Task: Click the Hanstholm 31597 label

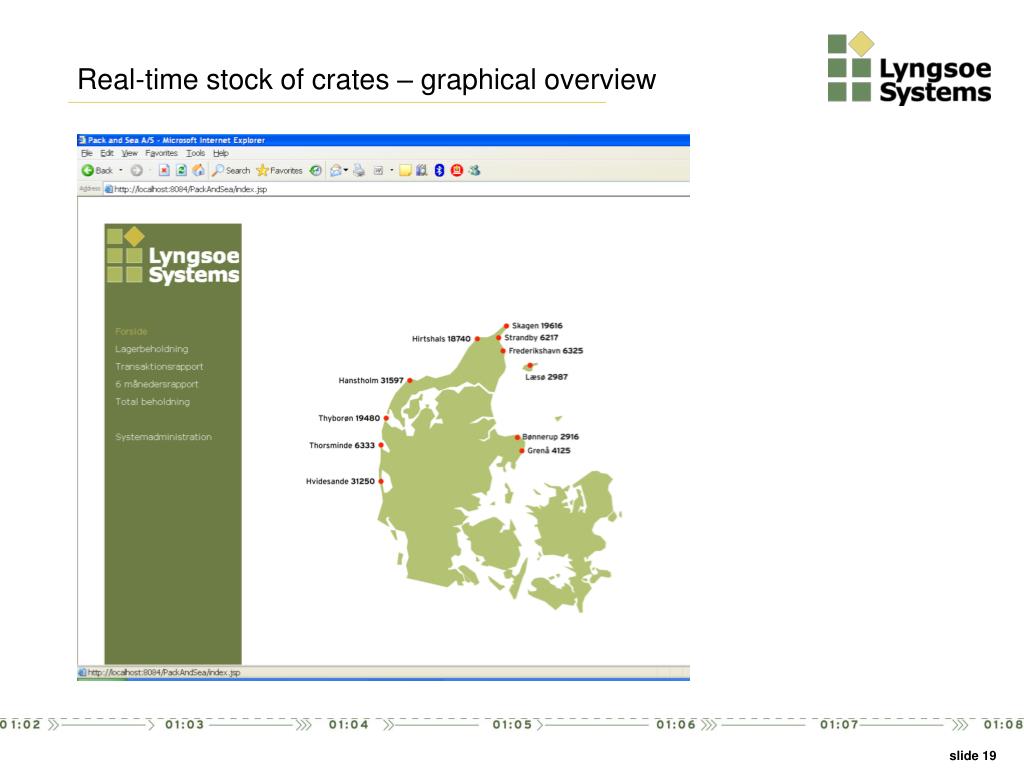Action: [x=371, y=381]
